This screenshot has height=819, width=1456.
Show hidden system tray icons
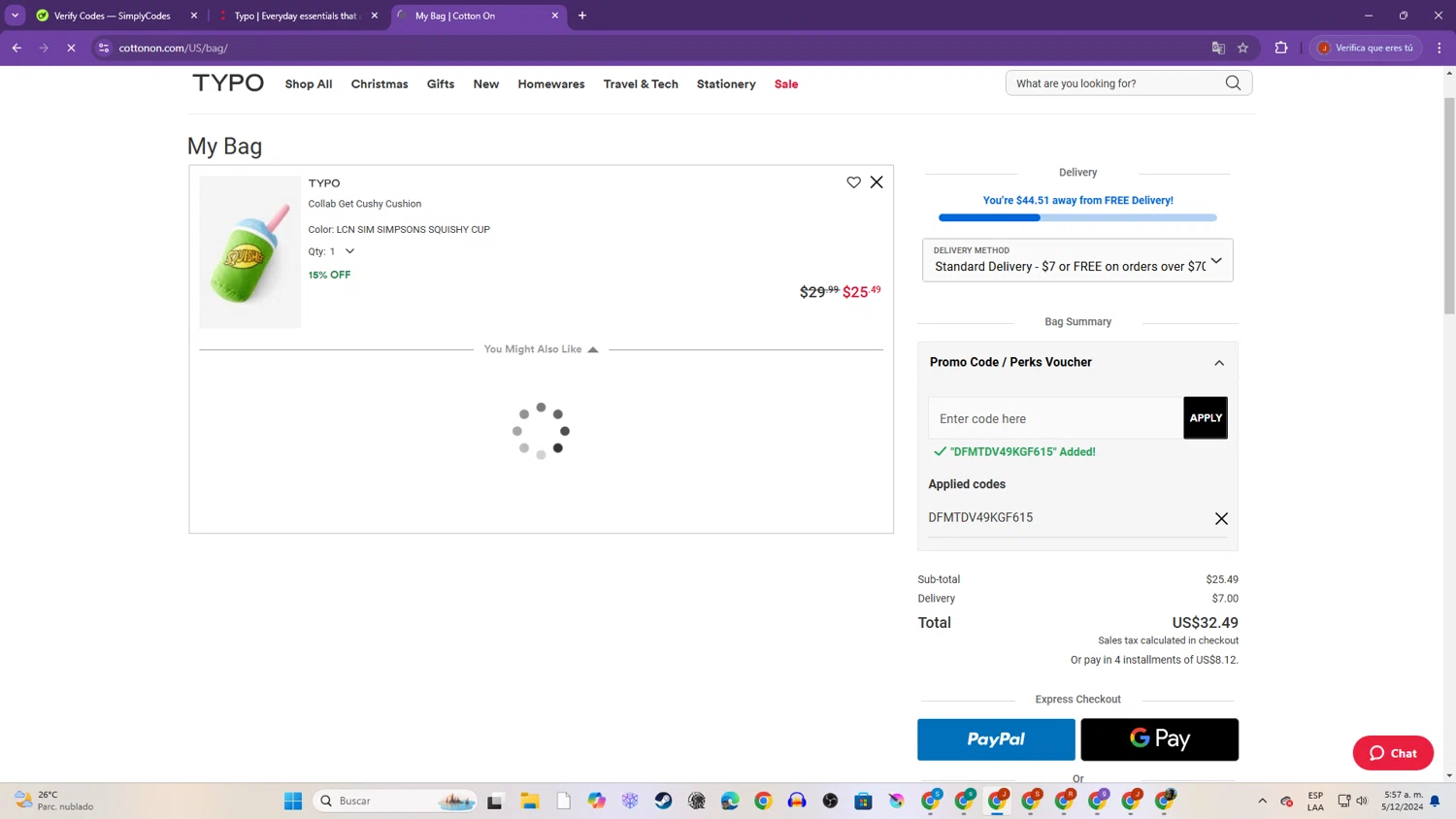[x=1262, y=801]
